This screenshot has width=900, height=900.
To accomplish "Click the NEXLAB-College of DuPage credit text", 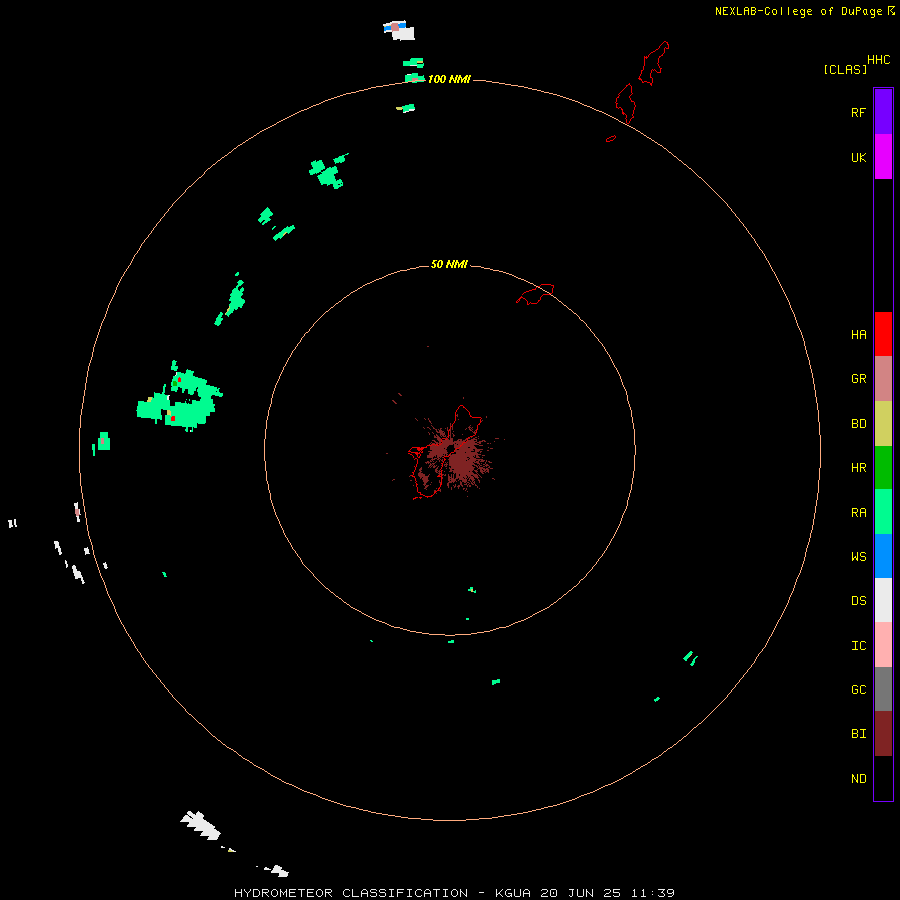I will [798, 11].
